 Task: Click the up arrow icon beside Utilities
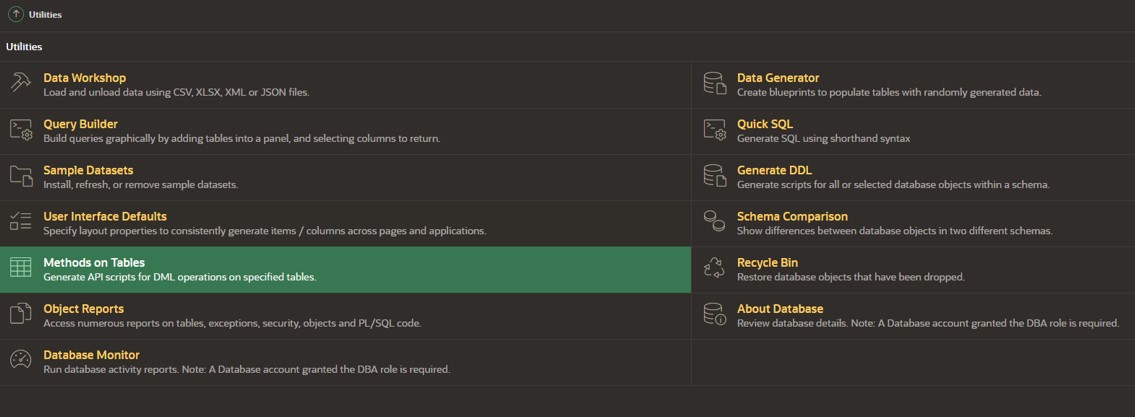15,14
